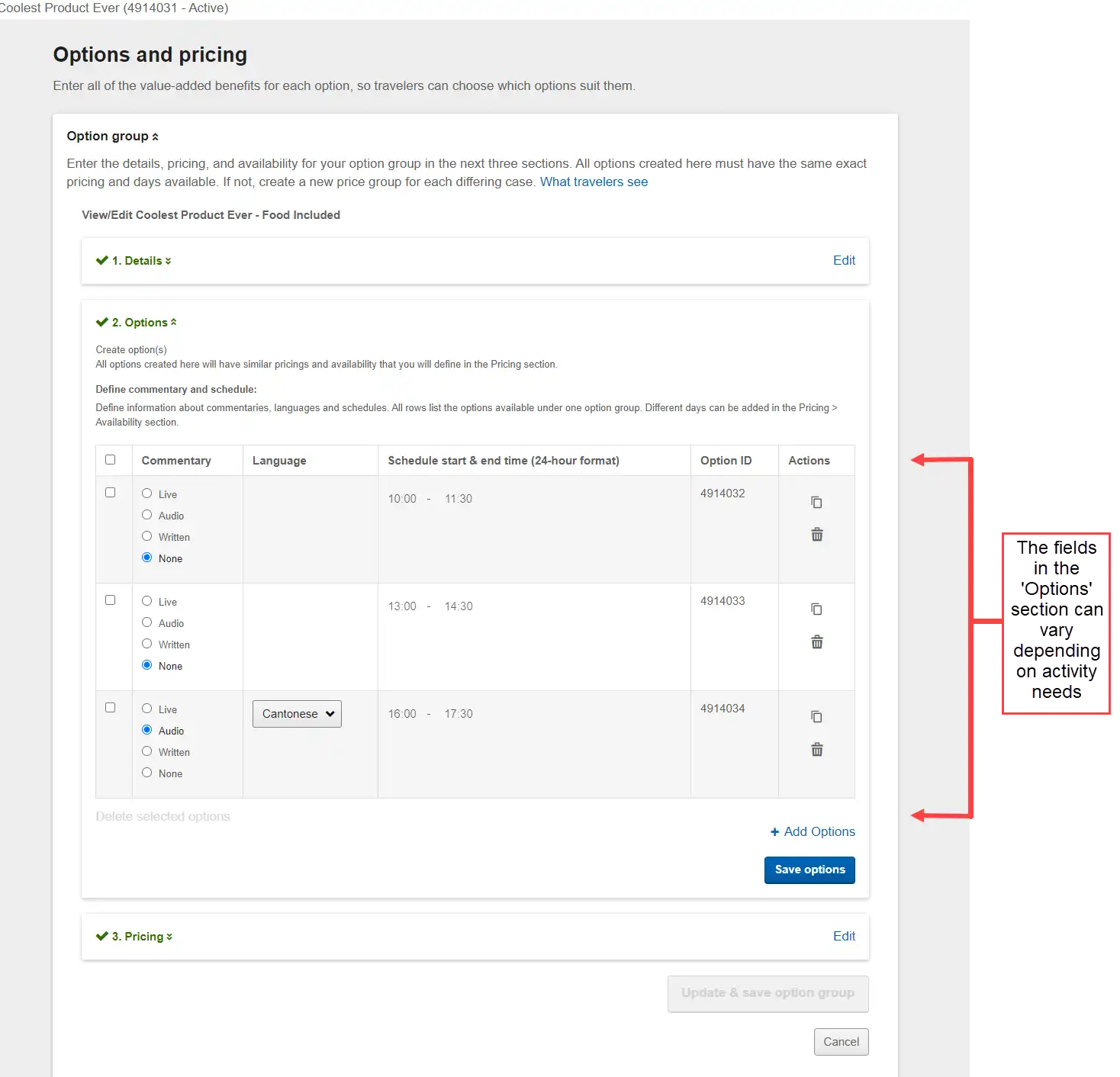This screenshot has height=1077, width=1120.
Task: Click the Delete selected options text
Action: pyautogui.click(x=163, y=817)
